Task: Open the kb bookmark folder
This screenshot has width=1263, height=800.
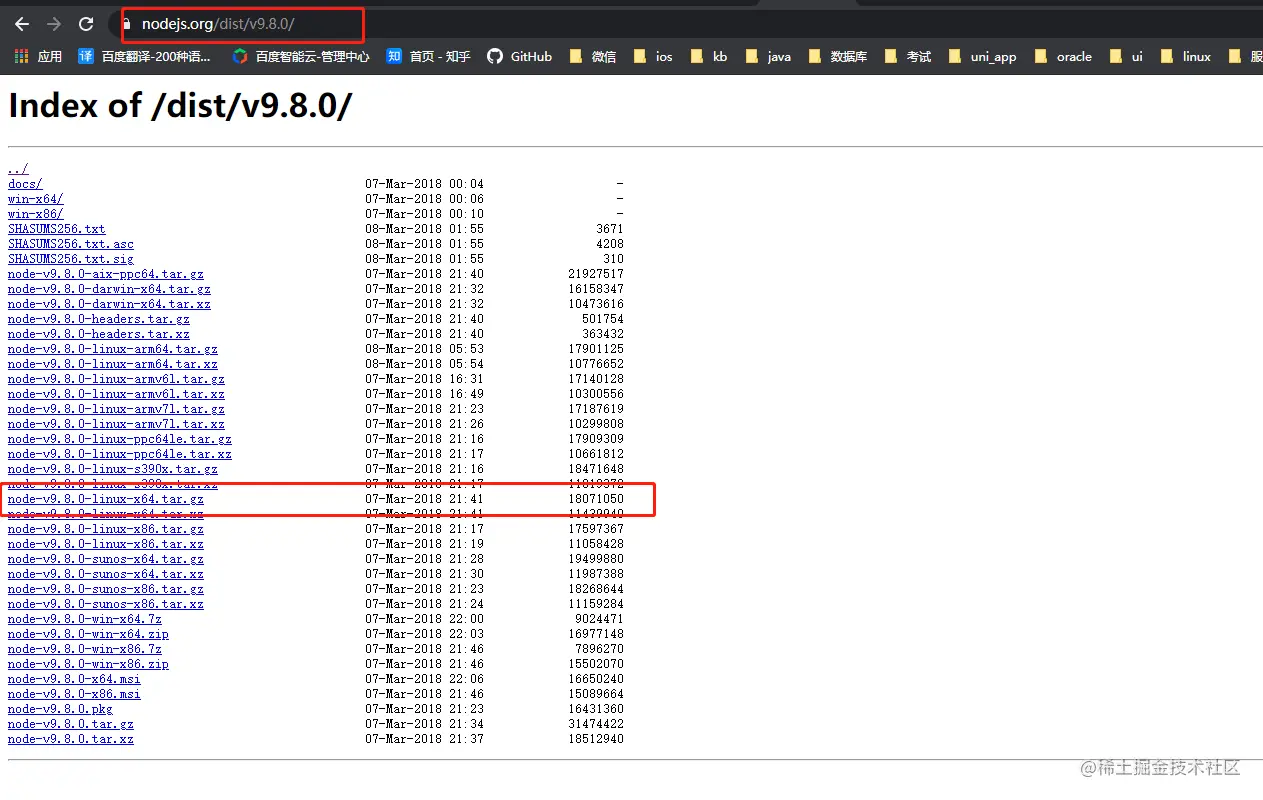Action: (x=708, y=57)
